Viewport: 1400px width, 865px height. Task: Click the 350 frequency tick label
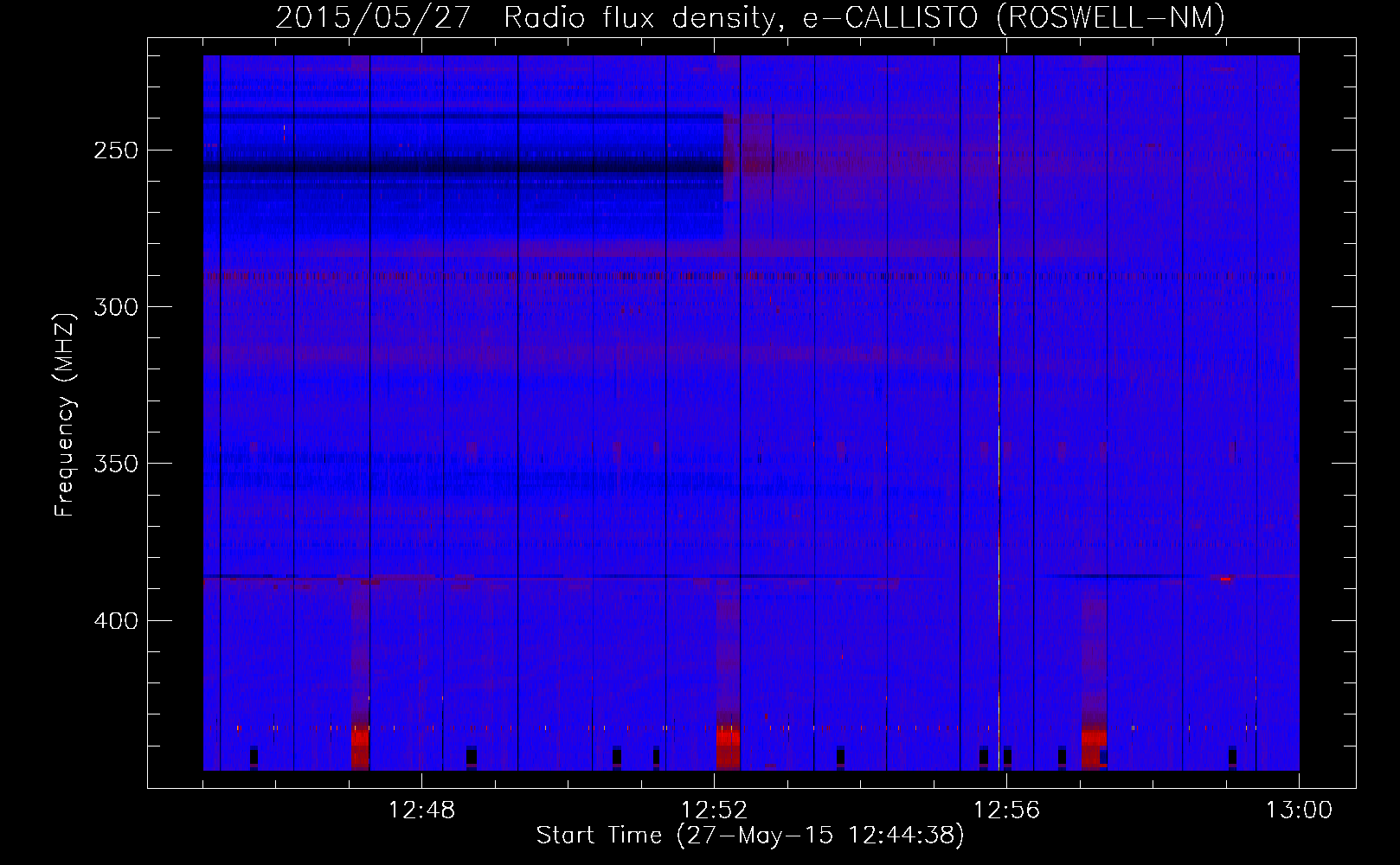pyautogui.click(x=117, y=464)
